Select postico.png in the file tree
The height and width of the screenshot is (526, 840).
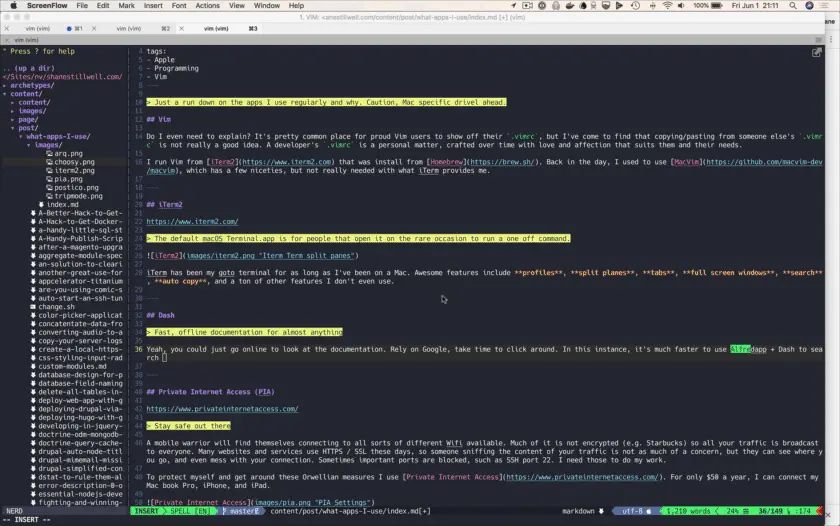tap(76, 187)
